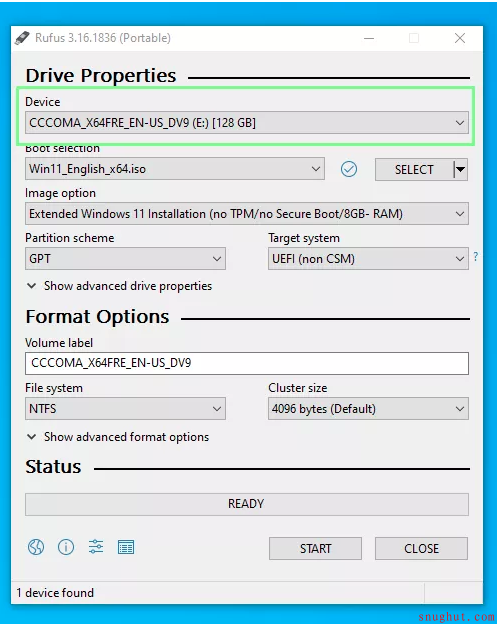Open the Image option dropdown
497x624 pixels.
[x=247, y=214]
